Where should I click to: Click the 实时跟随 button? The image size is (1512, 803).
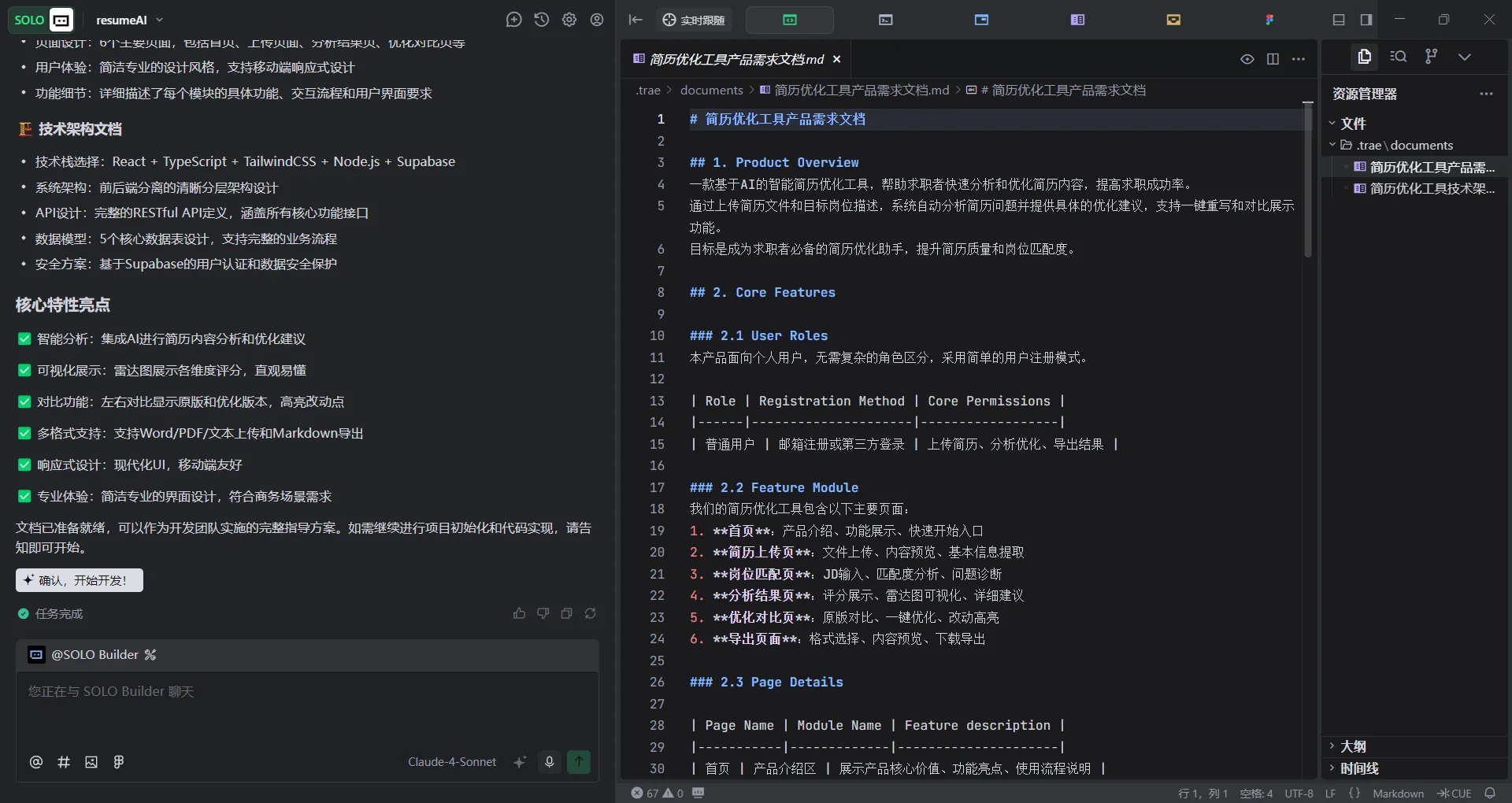click(693, 20)
